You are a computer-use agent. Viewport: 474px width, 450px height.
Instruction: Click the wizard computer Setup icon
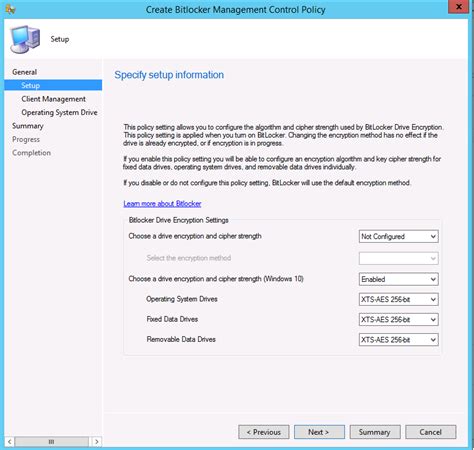25,39
